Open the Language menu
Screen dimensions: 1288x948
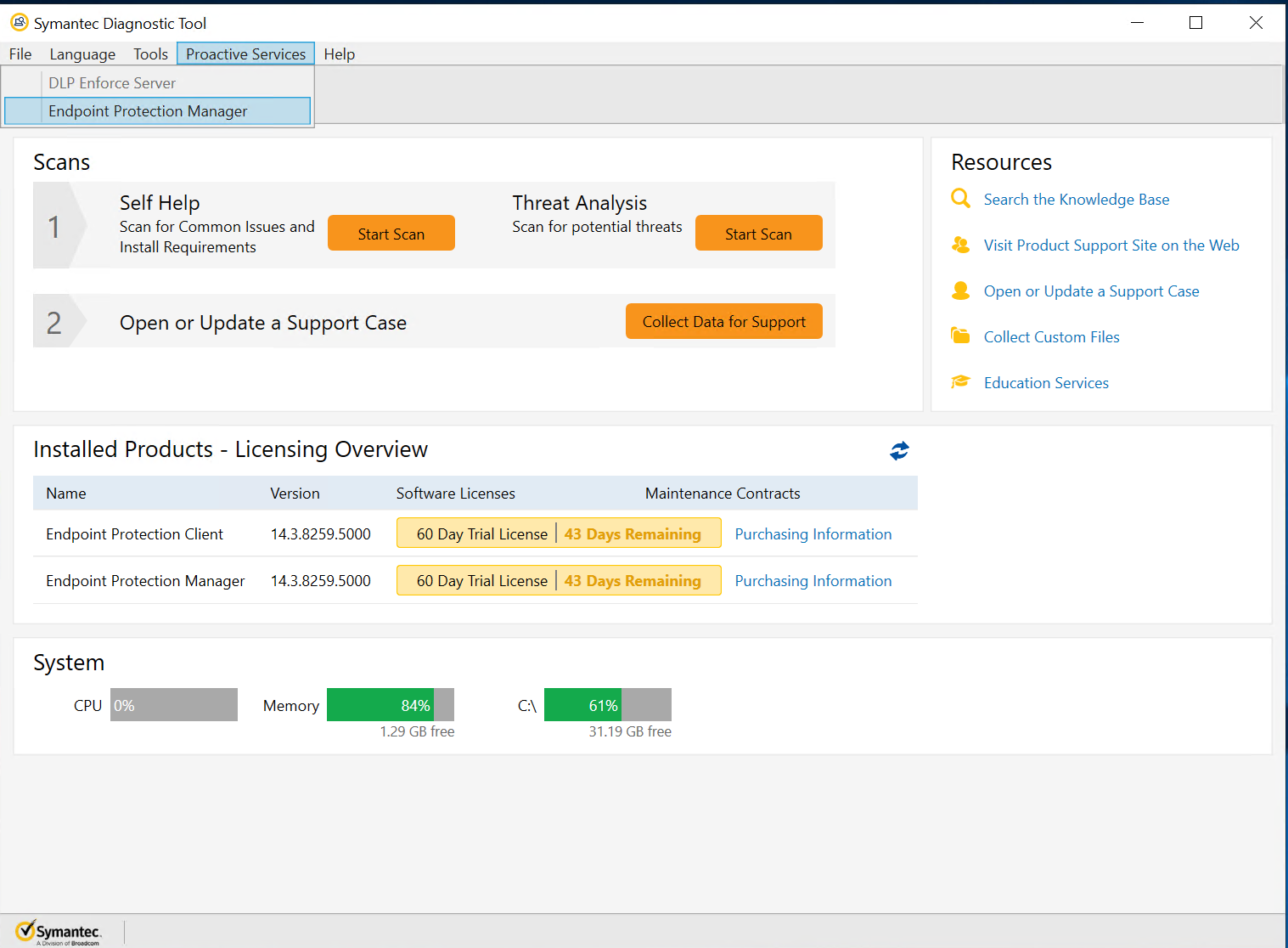[x=82, y=54]
